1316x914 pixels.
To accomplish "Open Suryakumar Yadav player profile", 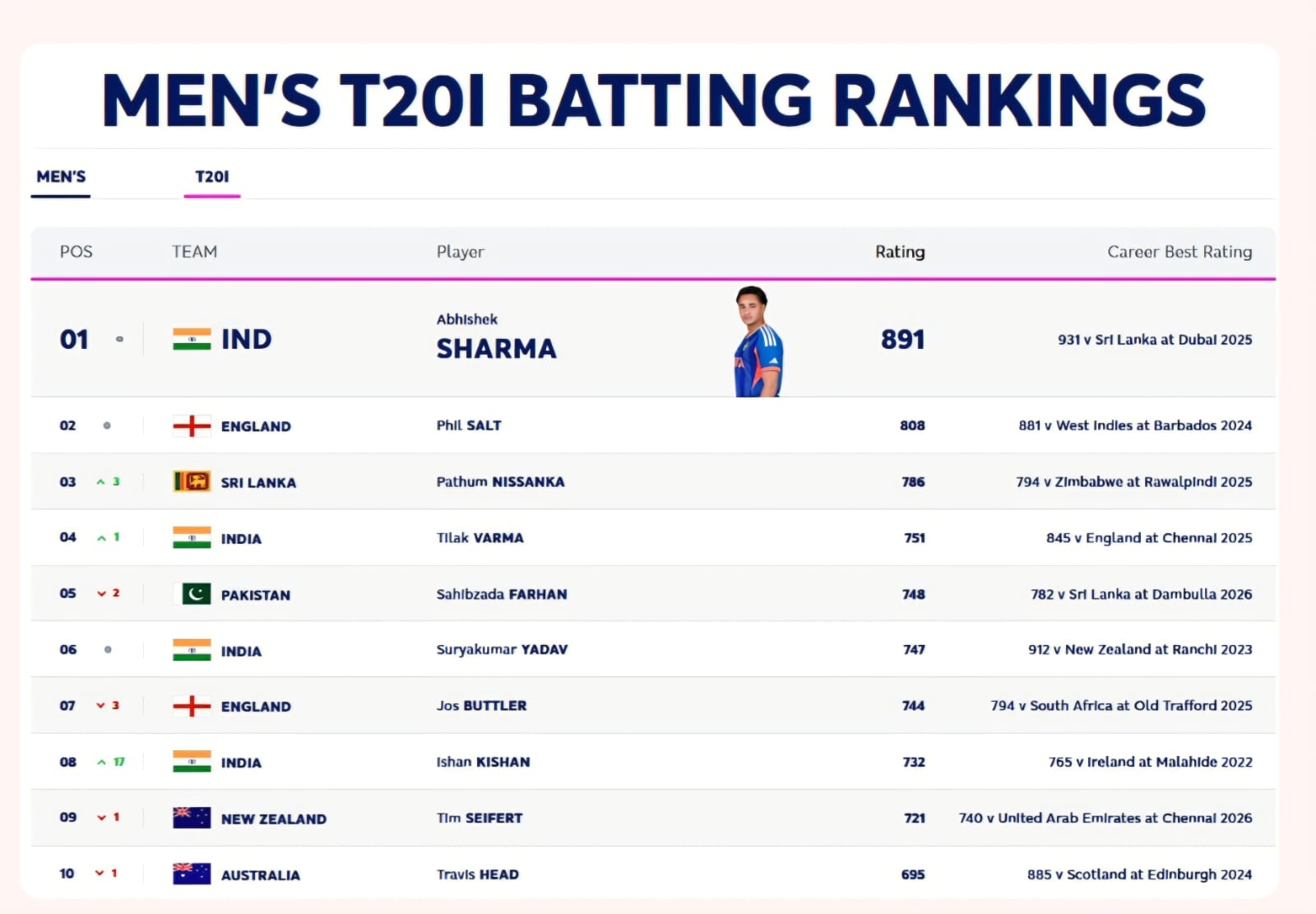I will click(502, 649).
